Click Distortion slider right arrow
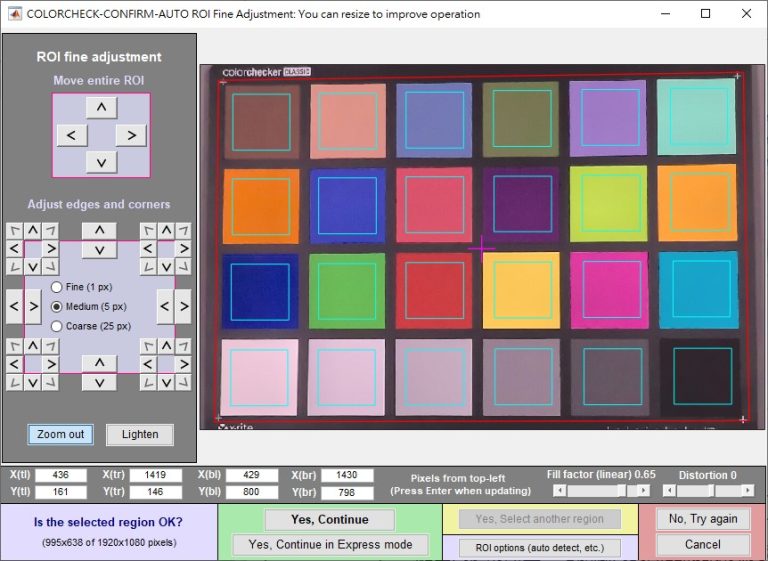Screen dimensions: 768x561 (748, 490)
